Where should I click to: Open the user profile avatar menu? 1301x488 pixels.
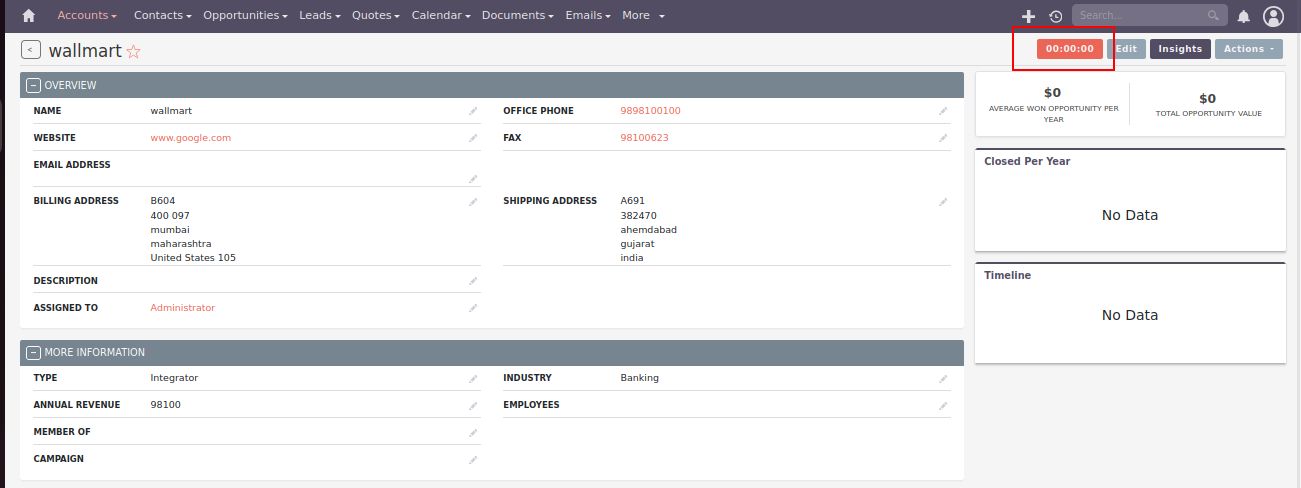pos(1273,16)
